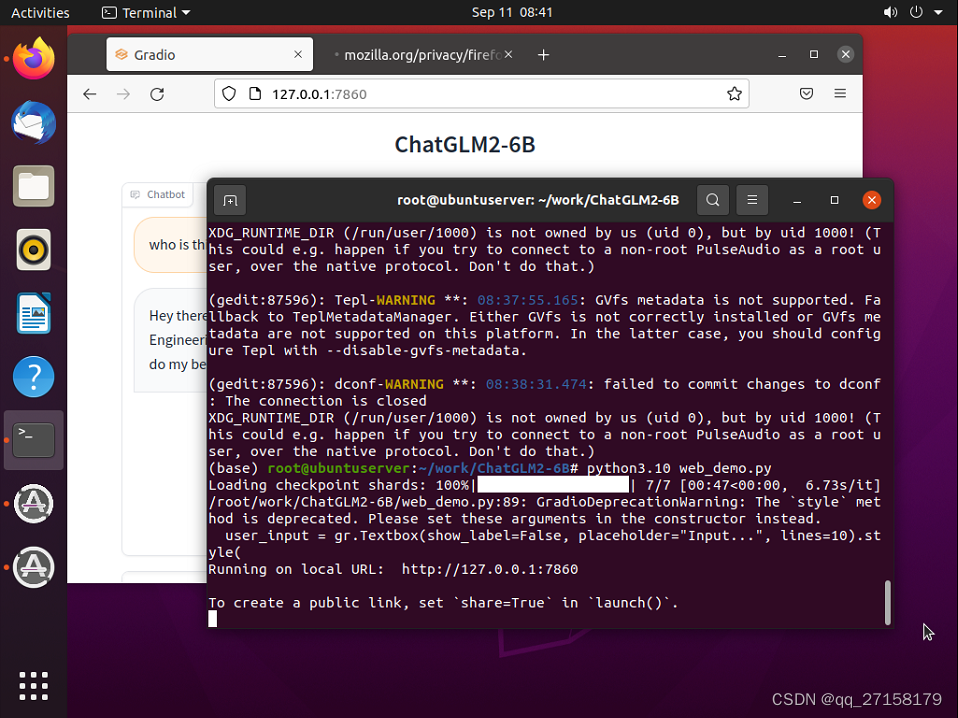The height and width of the screenshot is (718, 958).
Task: Open the second Software Updater dock icon
Action: pyautogui.click(x=34, y=567)
